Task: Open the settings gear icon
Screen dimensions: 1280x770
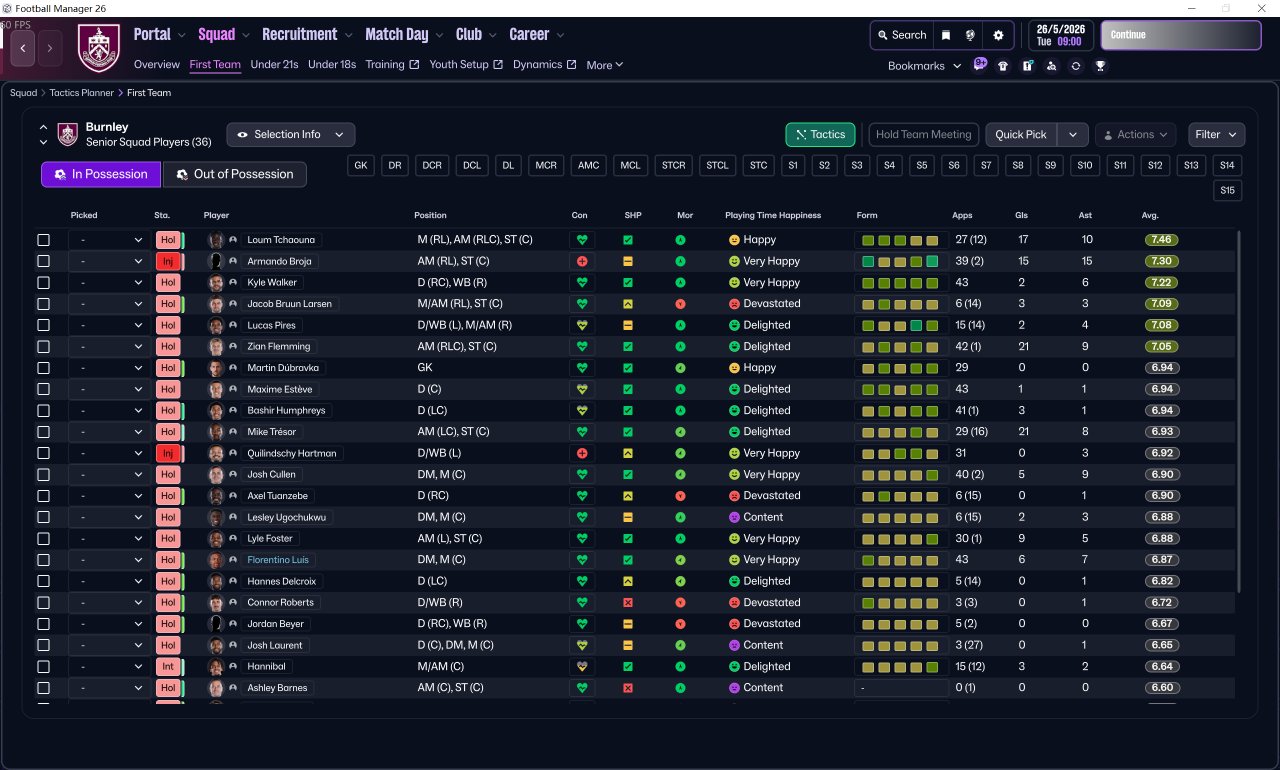Action: pos(998,35)
